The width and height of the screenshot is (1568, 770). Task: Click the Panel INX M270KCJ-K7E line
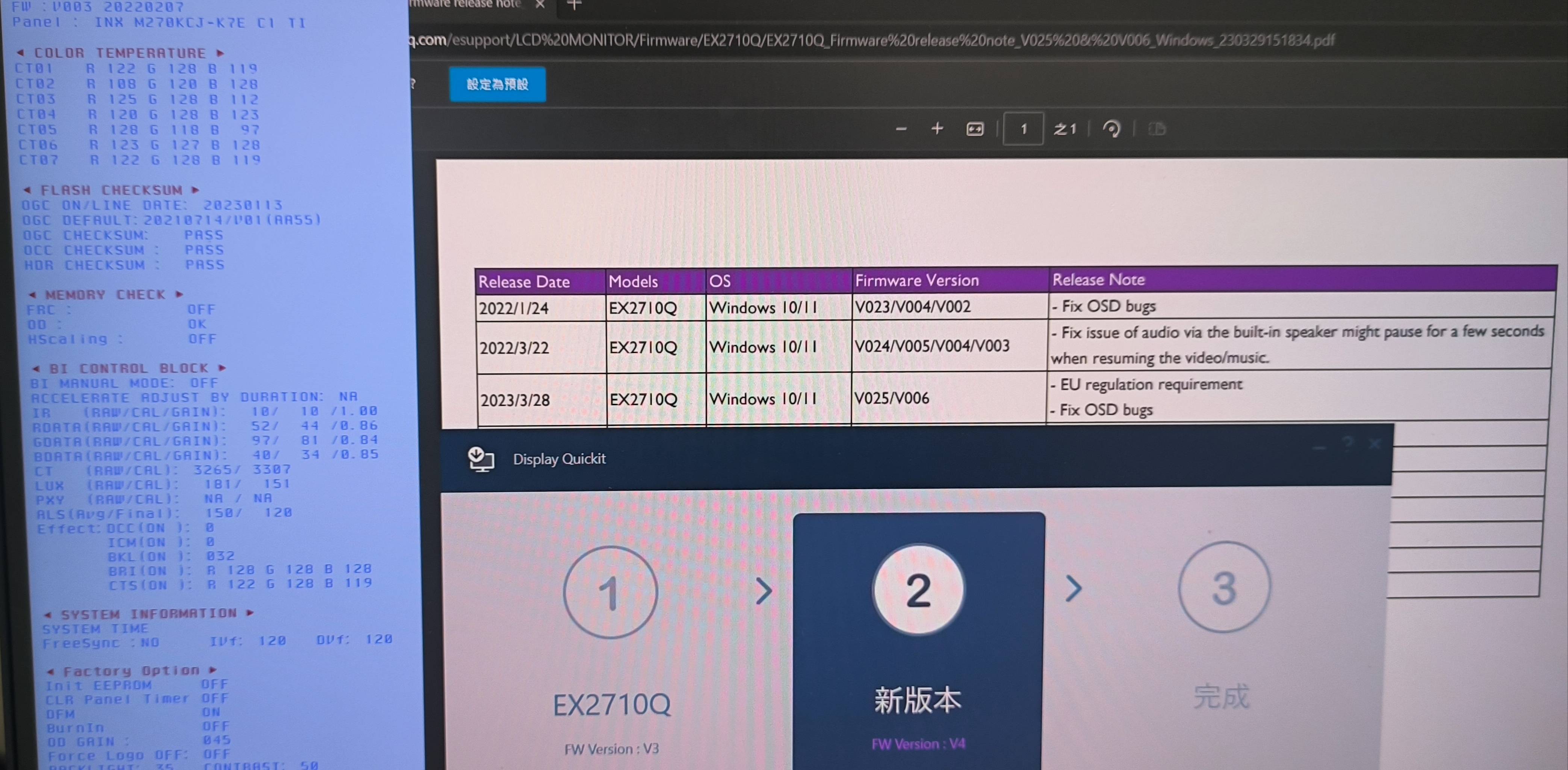point(158,23)
